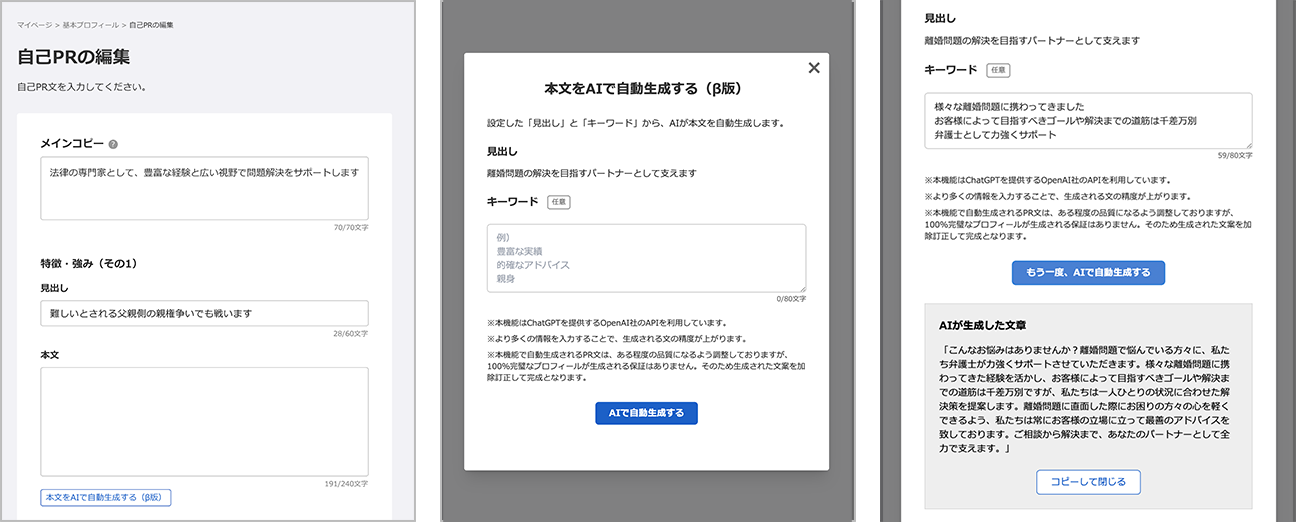Click the 自己PRの編集 page heading
The width and height of the screenshot is (1296, 522).
(73, 57)
